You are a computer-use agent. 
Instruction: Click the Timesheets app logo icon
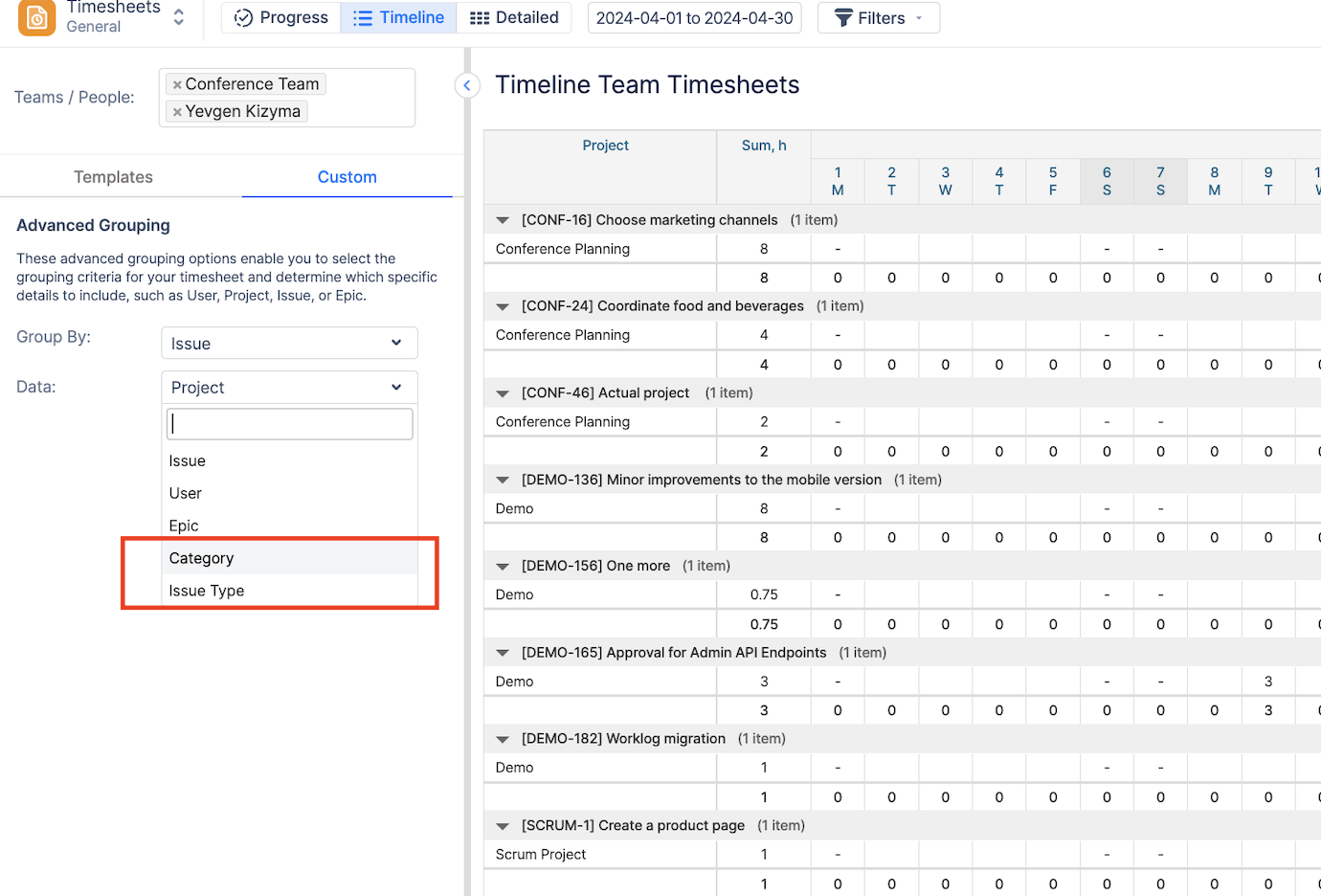click(x=36, y=17)
